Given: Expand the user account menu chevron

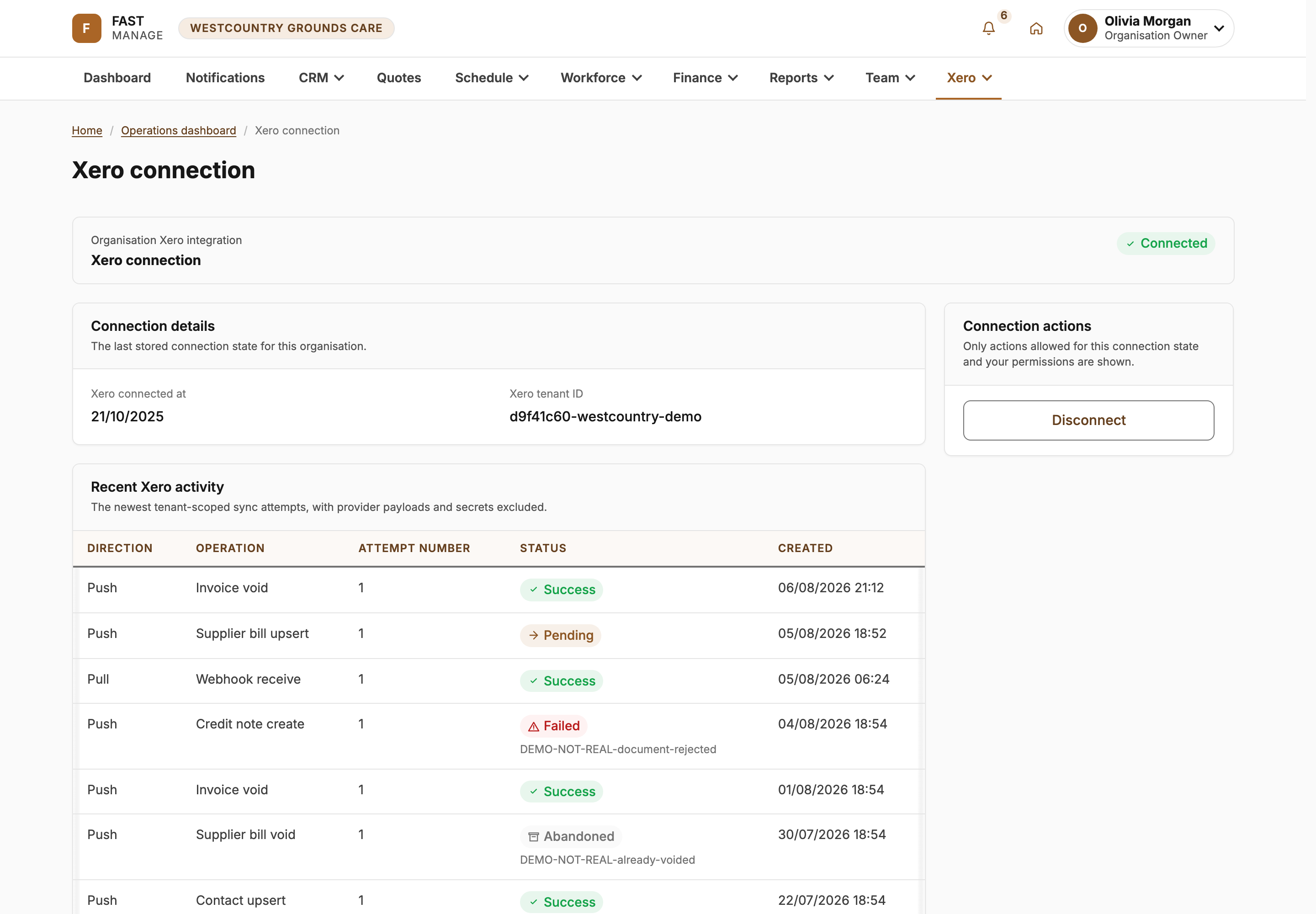Looking at the screenshot, I should pyautogui.click(x=1219, y=28).
